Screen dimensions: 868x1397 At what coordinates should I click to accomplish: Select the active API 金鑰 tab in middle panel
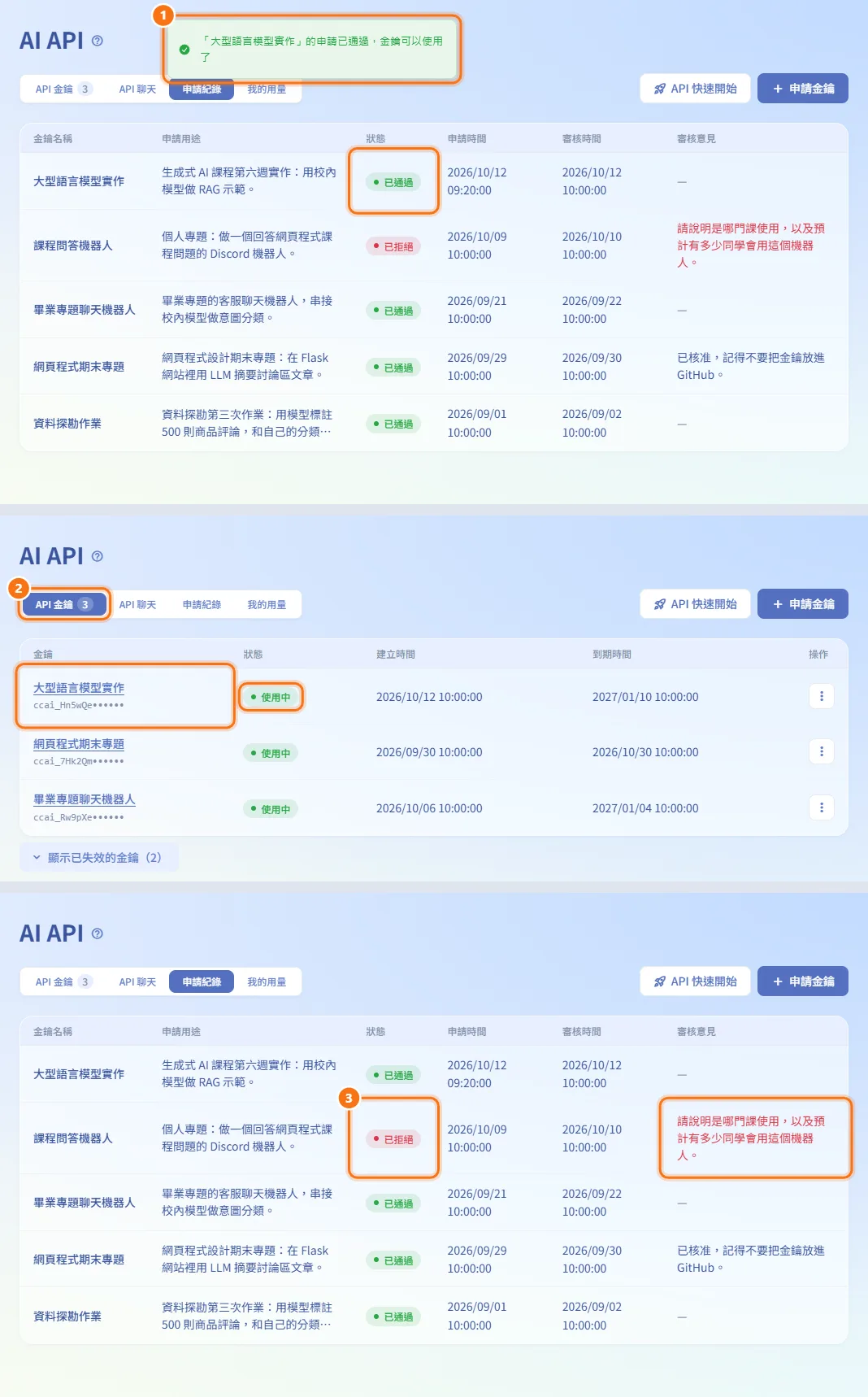click(63, 604)
